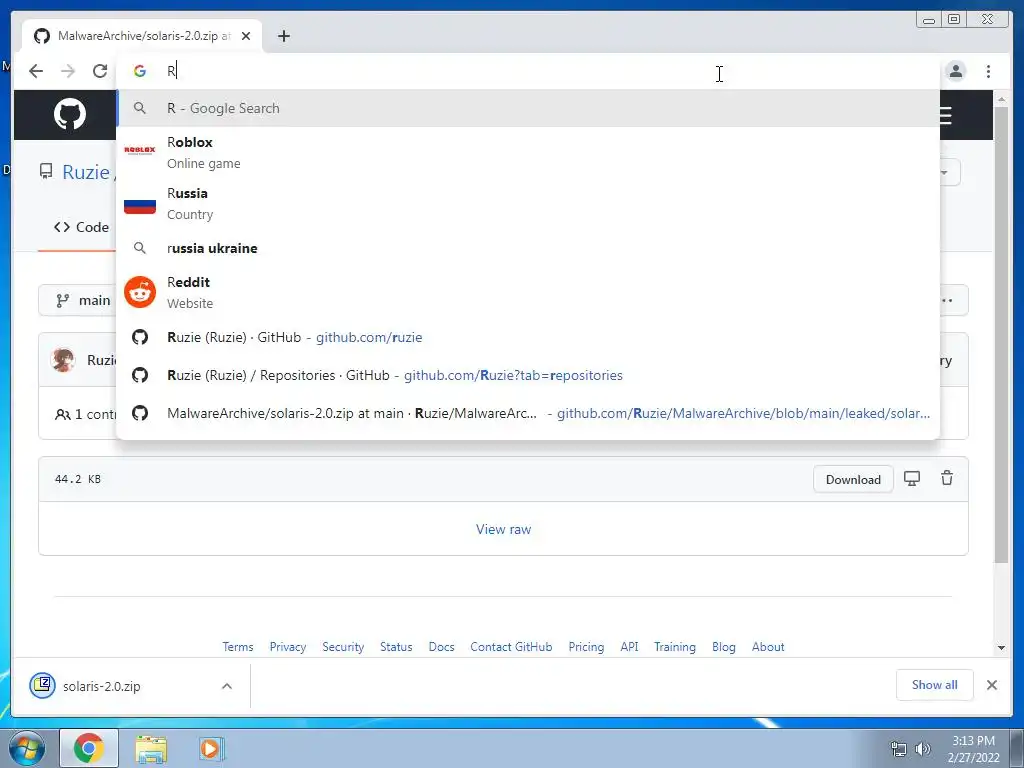The width and height of the screenshot is (1024, 768).
Task: Close the MalwareArchive tab
Action: [x=246, y=36]
